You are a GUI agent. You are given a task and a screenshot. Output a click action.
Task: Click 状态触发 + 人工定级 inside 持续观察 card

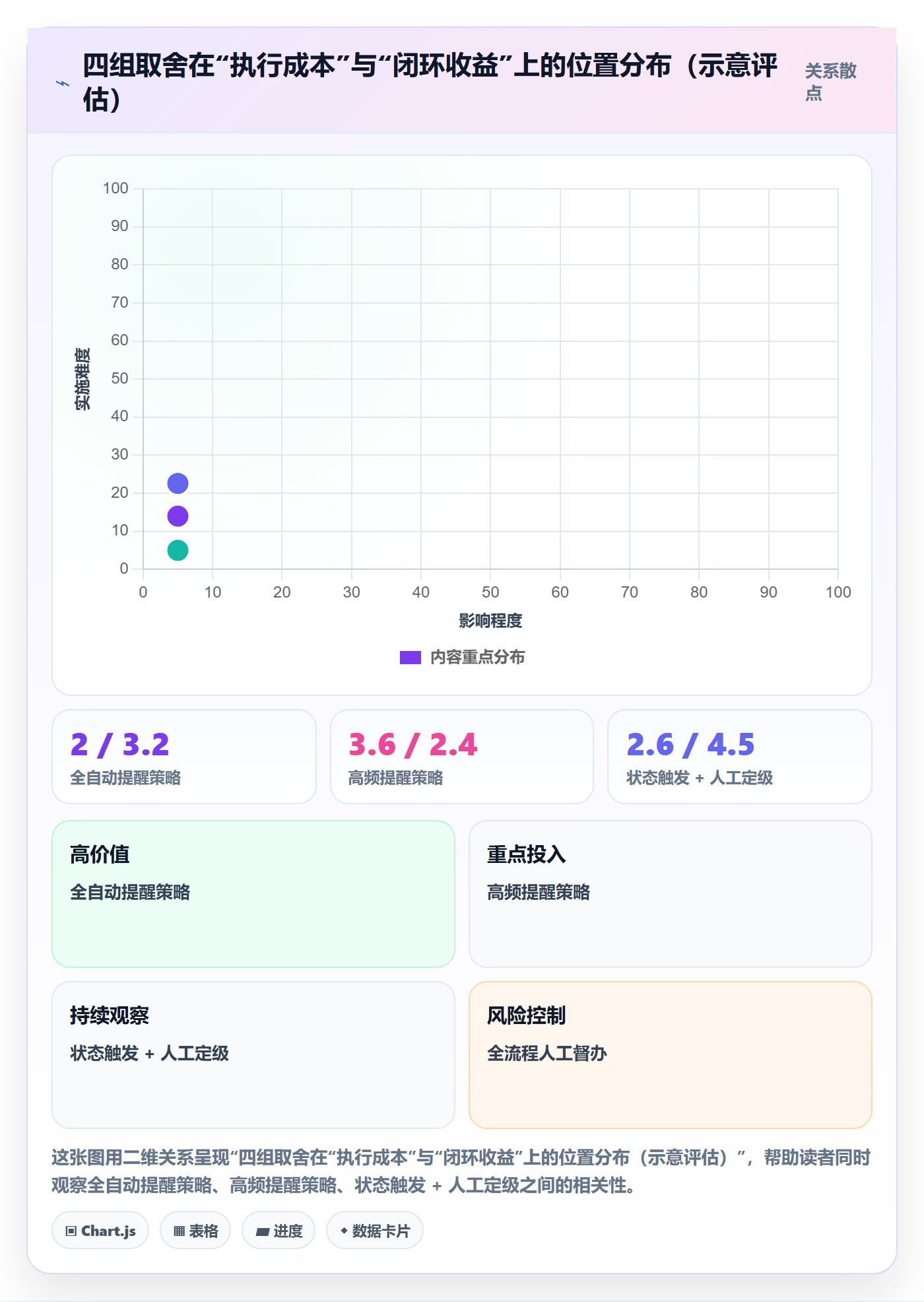point(149,1054)
